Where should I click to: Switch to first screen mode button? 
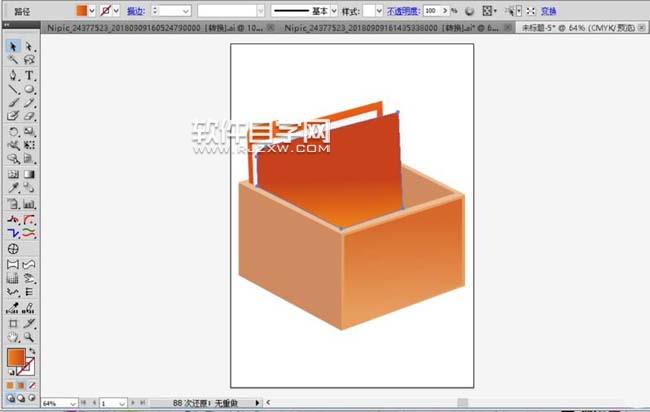tap(10, 398)
